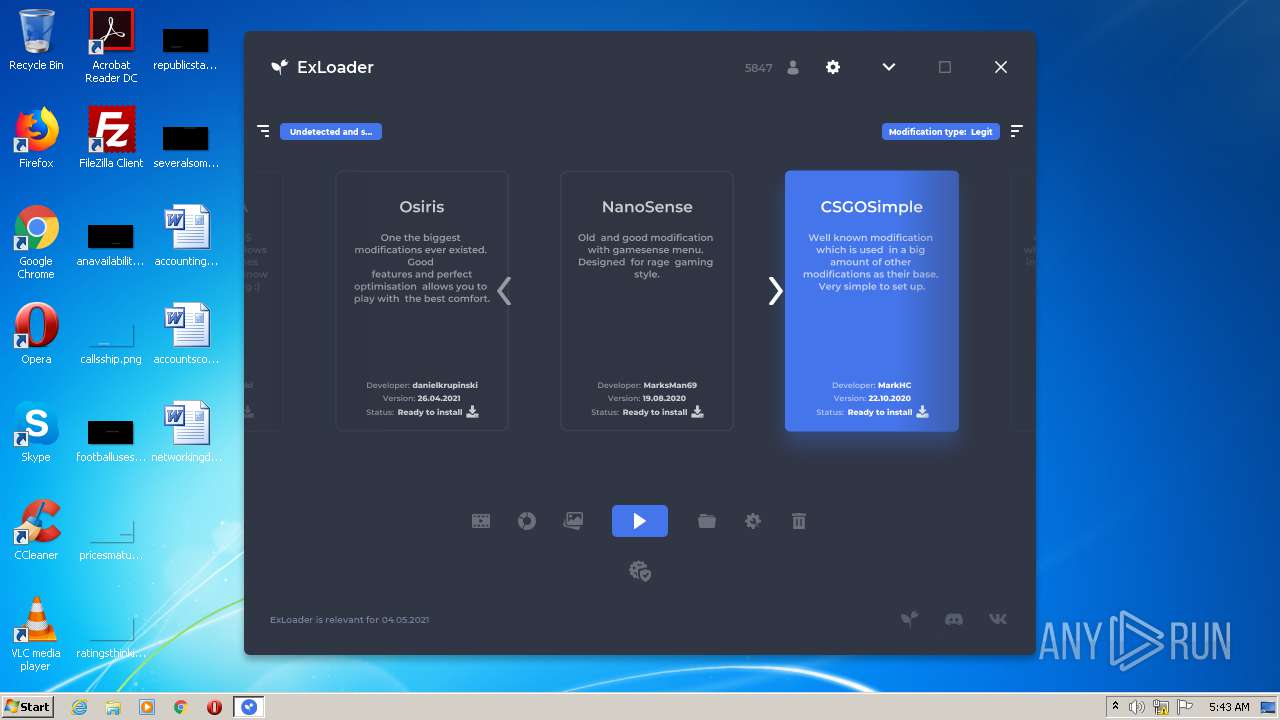Viewport: 1280px width, 720px height.
Task: Click the Osiris download install icon
Action: (473, 411)
